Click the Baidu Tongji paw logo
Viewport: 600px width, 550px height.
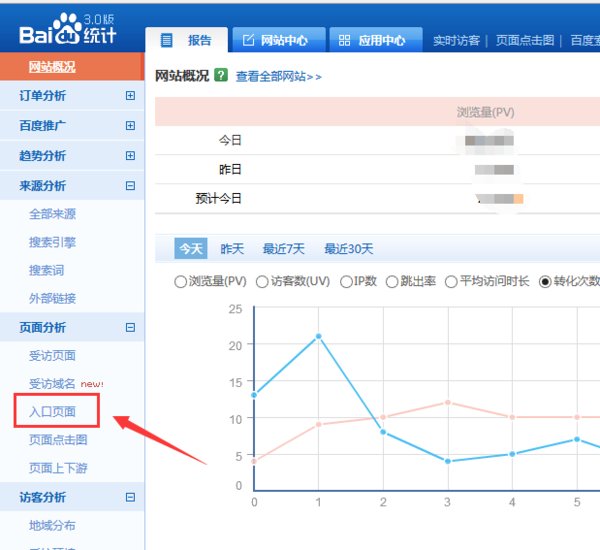click(67, 28)
